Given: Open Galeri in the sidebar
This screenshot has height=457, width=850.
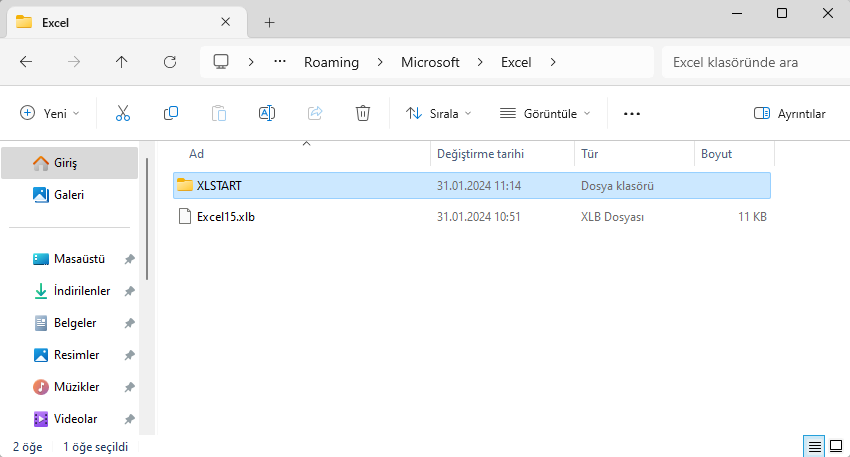Looking at the screenshot, I should coord(69,195).
